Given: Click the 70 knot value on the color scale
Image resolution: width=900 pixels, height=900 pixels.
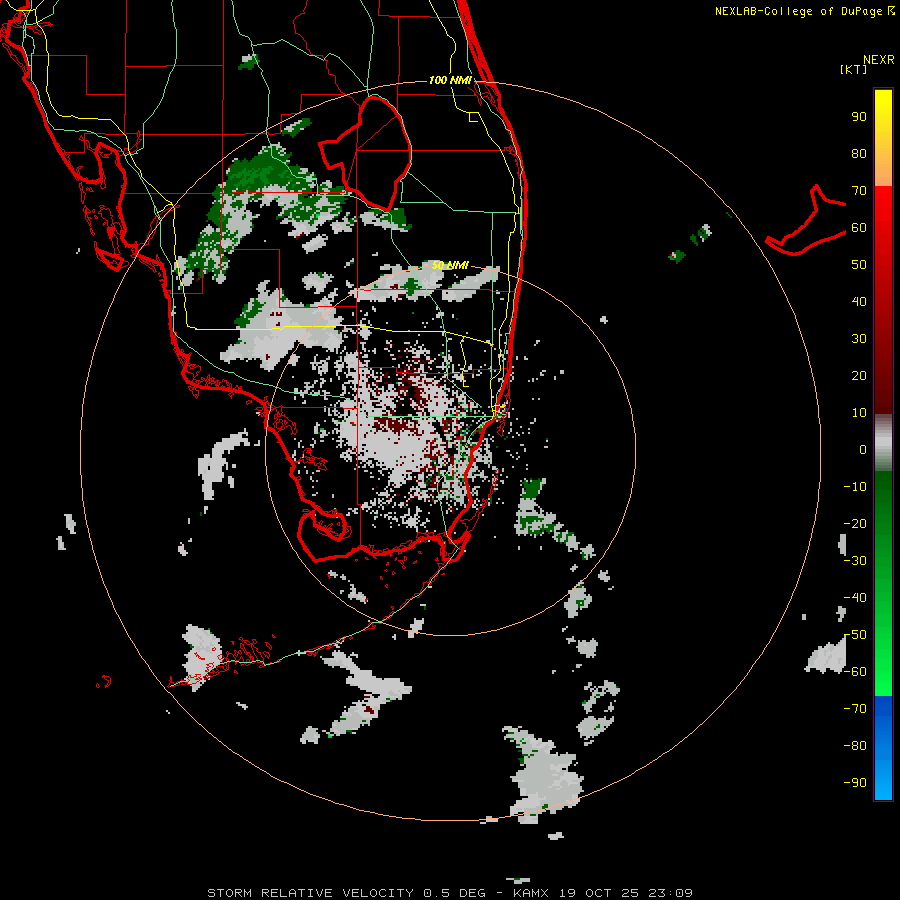Looking at the screenshot, I should [859, 191].
